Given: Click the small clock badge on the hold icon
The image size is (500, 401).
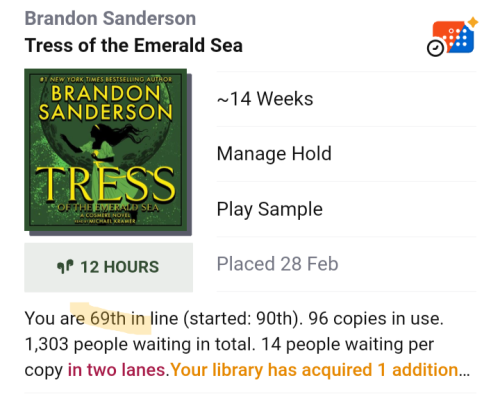Looking at the screenshot, I should click(x=435, y=48).
